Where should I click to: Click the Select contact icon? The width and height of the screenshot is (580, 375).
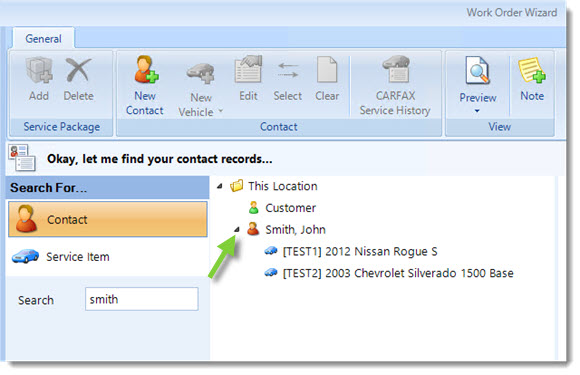pyautogui.click(x=288, y=70)
